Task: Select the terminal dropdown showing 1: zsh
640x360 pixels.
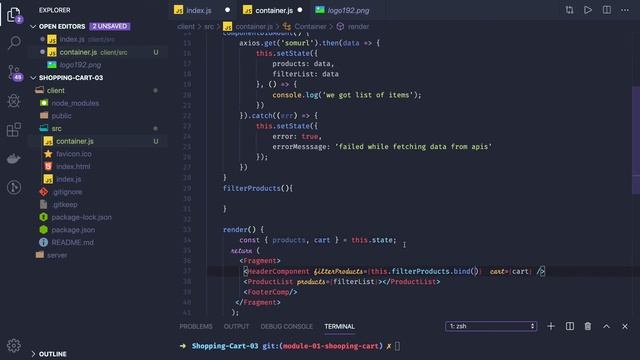Action: (x=491, y=326)
